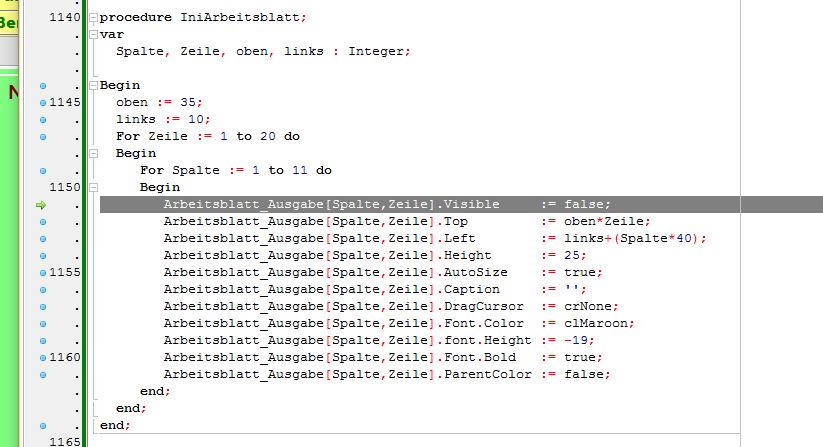Collapse the Begin block under 'For Spalte'
This screenshot has width=823, height=447.
[92, 187]
